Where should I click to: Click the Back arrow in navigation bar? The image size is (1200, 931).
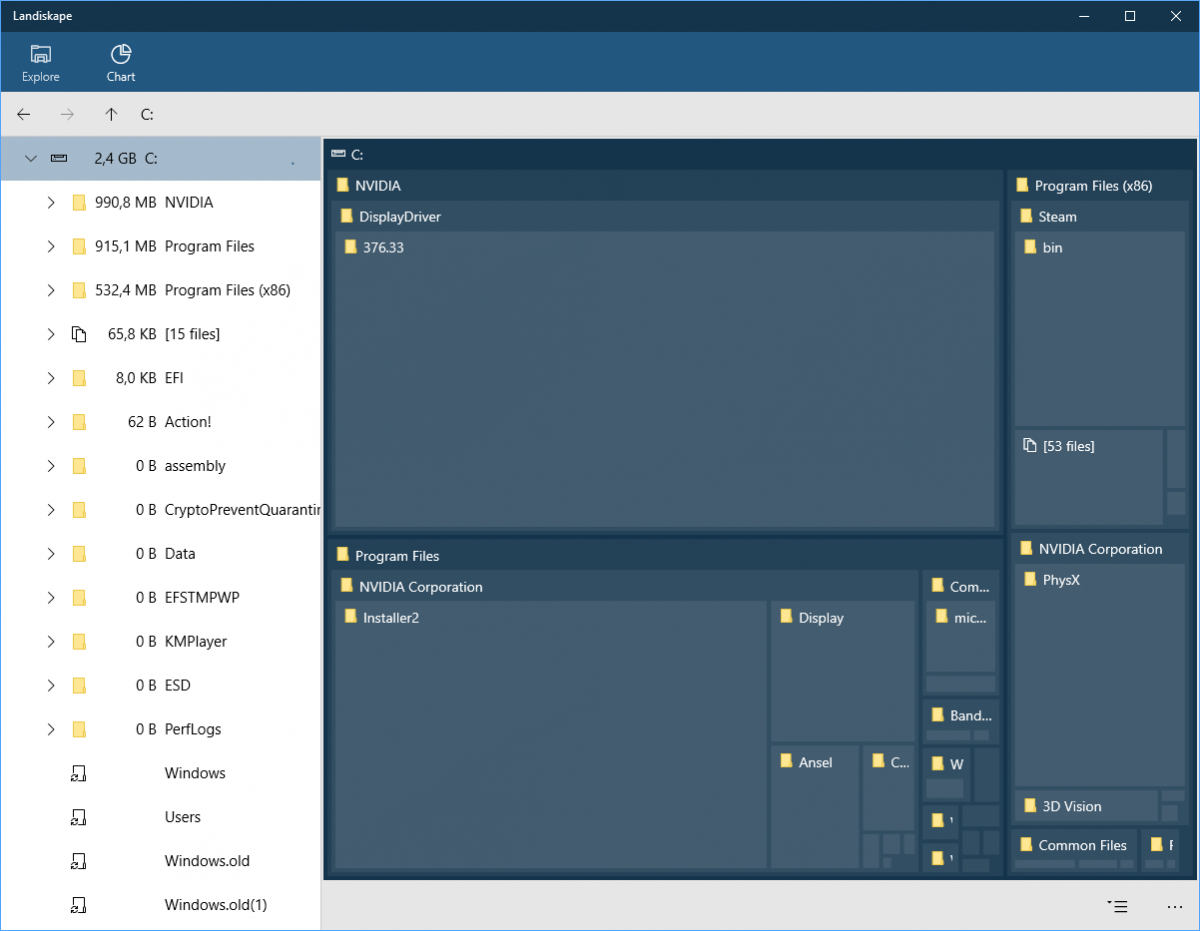pyautogui.click(x=23, y=114)
